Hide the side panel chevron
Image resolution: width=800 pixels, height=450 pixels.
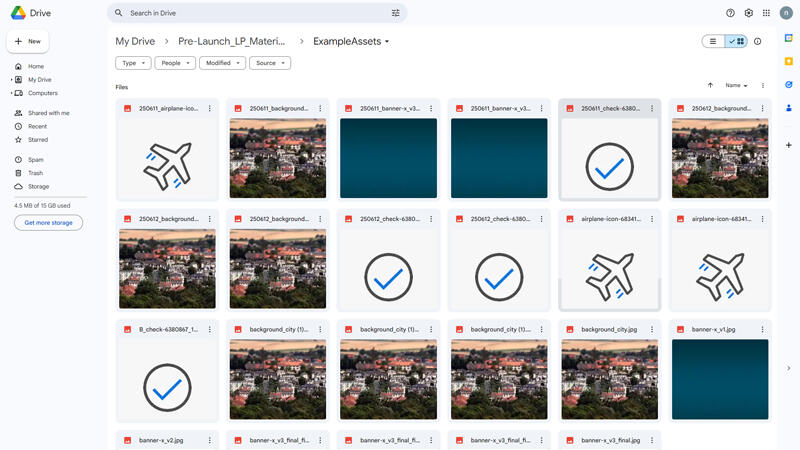(x=788, y=368)
